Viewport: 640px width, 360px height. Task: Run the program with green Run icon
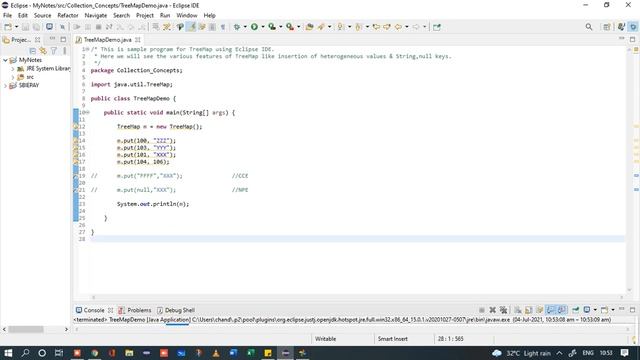[x=254, y=27]
